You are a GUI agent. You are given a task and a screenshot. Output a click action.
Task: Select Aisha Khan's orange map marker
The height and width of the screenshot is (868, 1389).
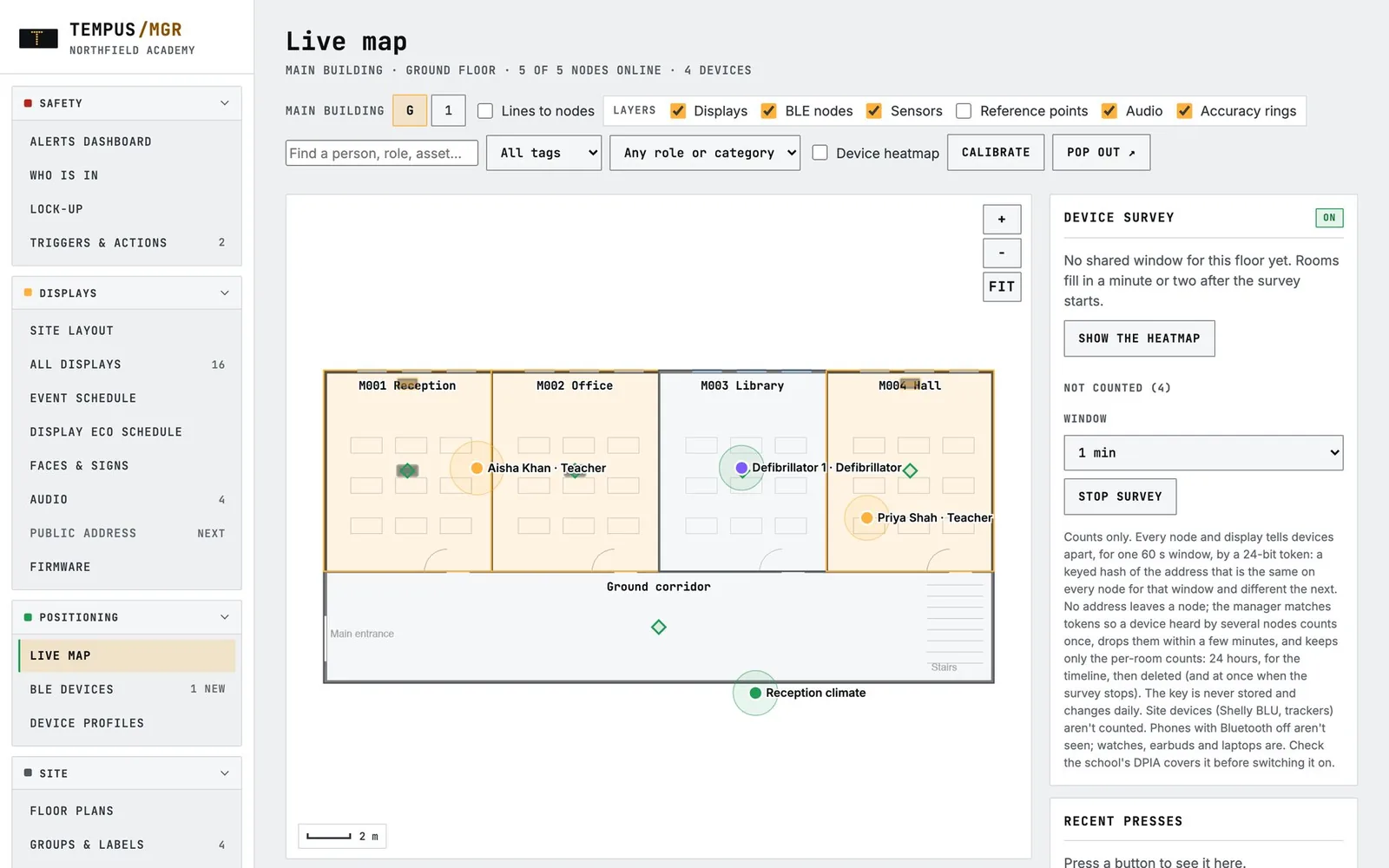point(477,468)
